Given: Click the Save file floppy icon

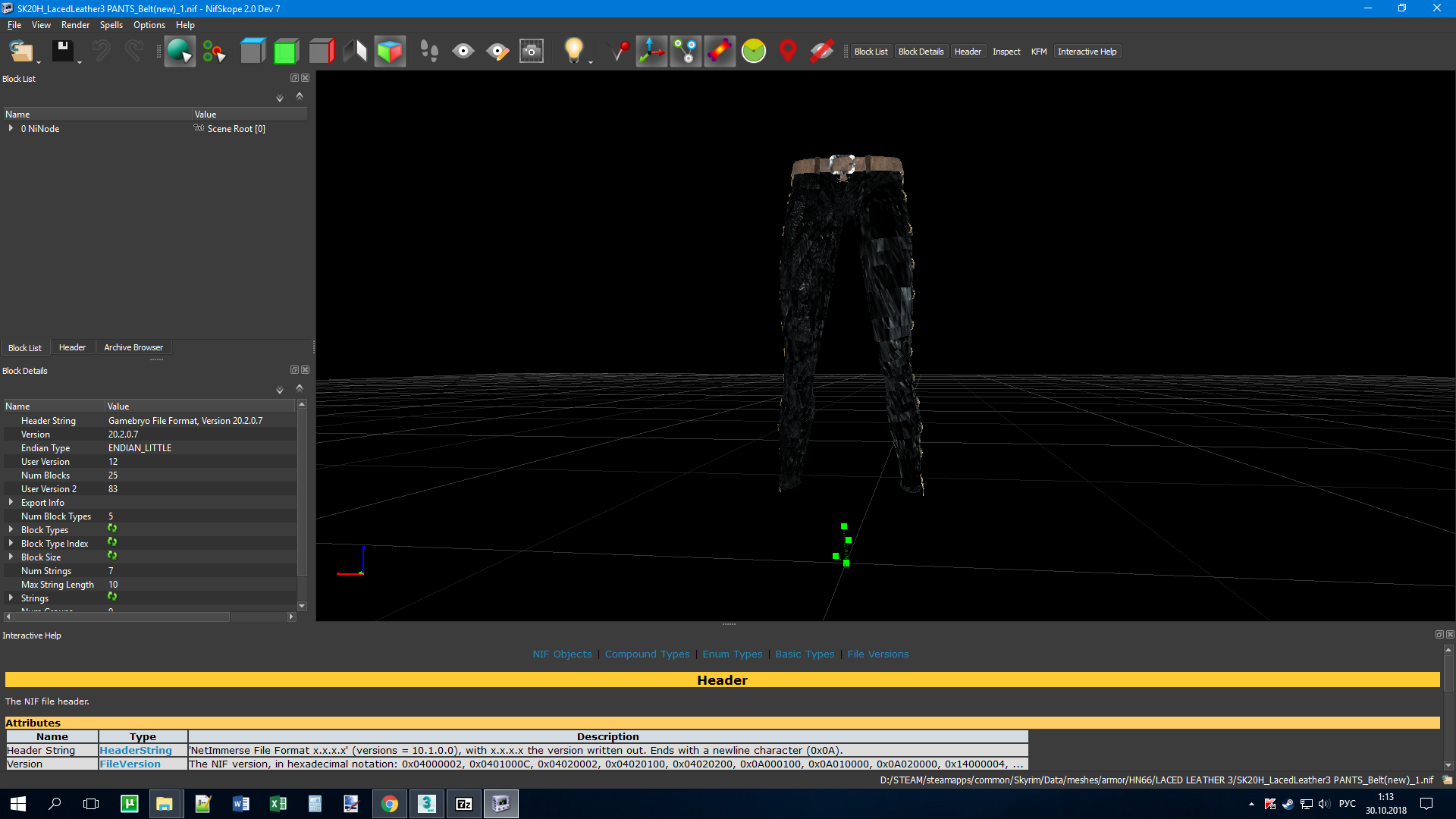Looking at the screenshot, I should point(62,51).
